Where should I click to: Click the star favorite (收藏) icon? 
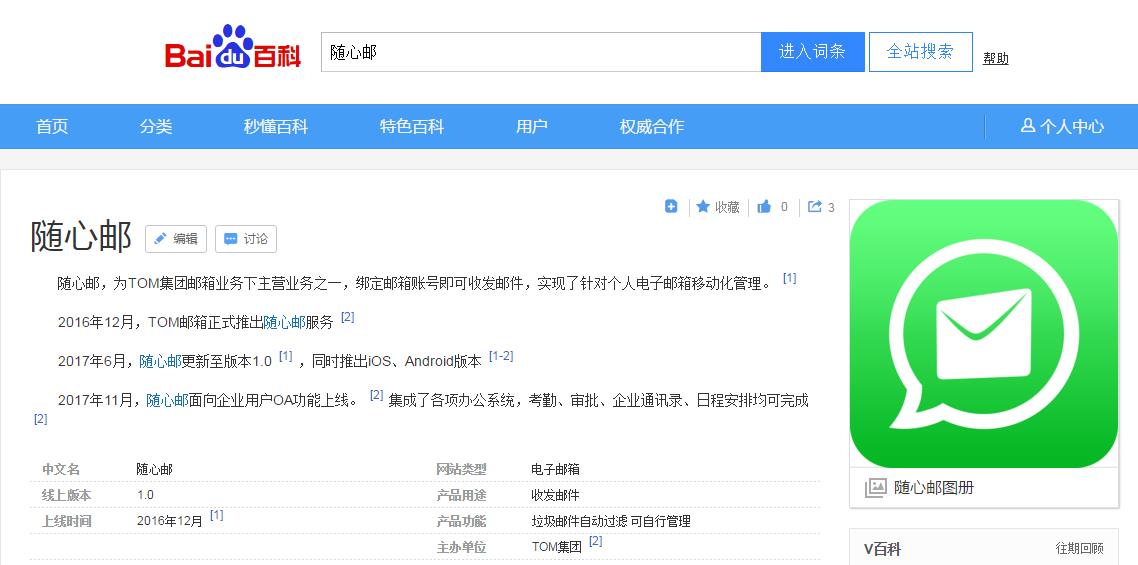[x=703, y=207]
